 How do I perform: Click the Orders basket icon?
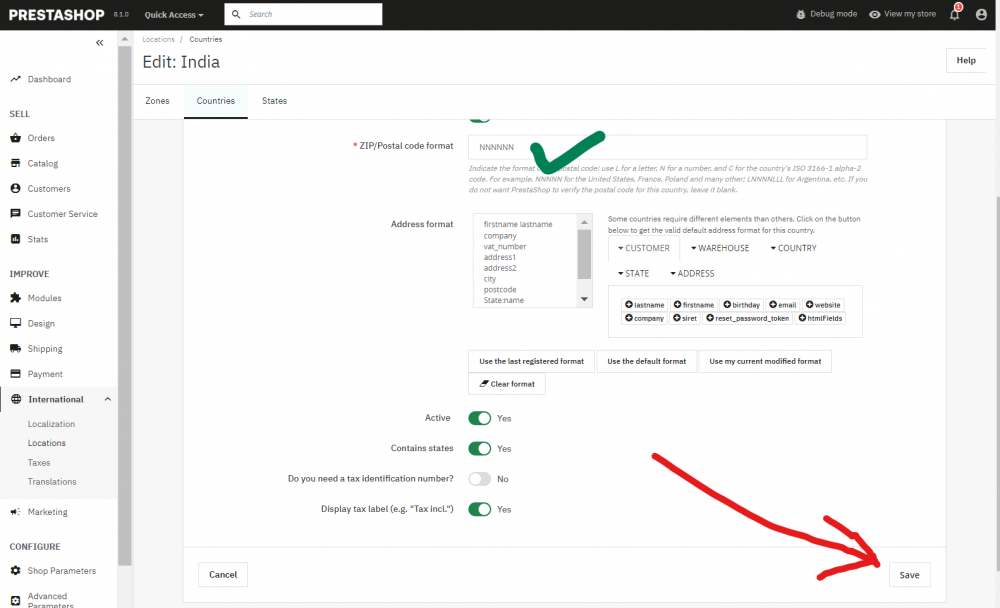15,138
